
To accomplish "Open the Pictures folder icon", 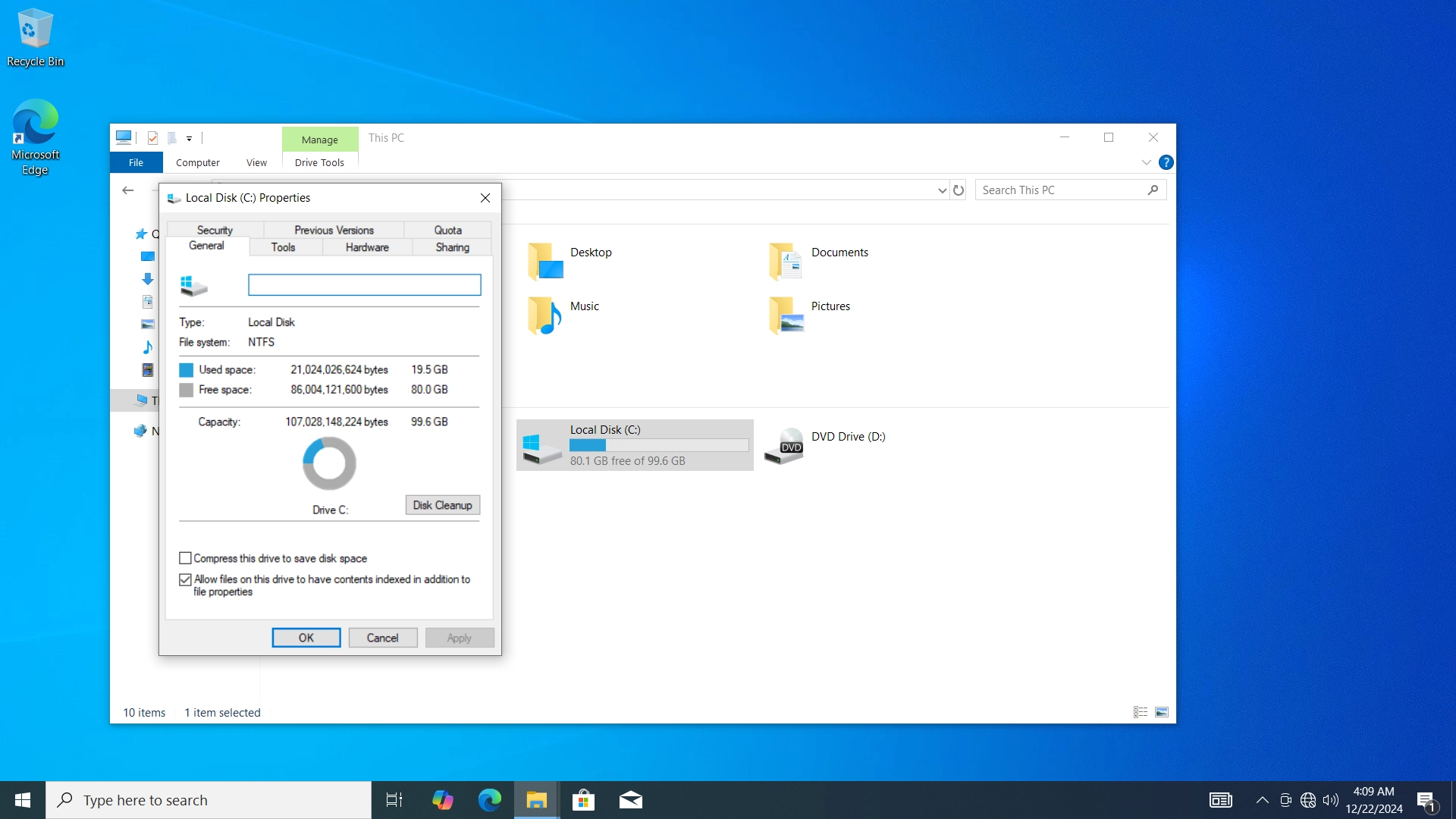I will [x=786, y=315].
